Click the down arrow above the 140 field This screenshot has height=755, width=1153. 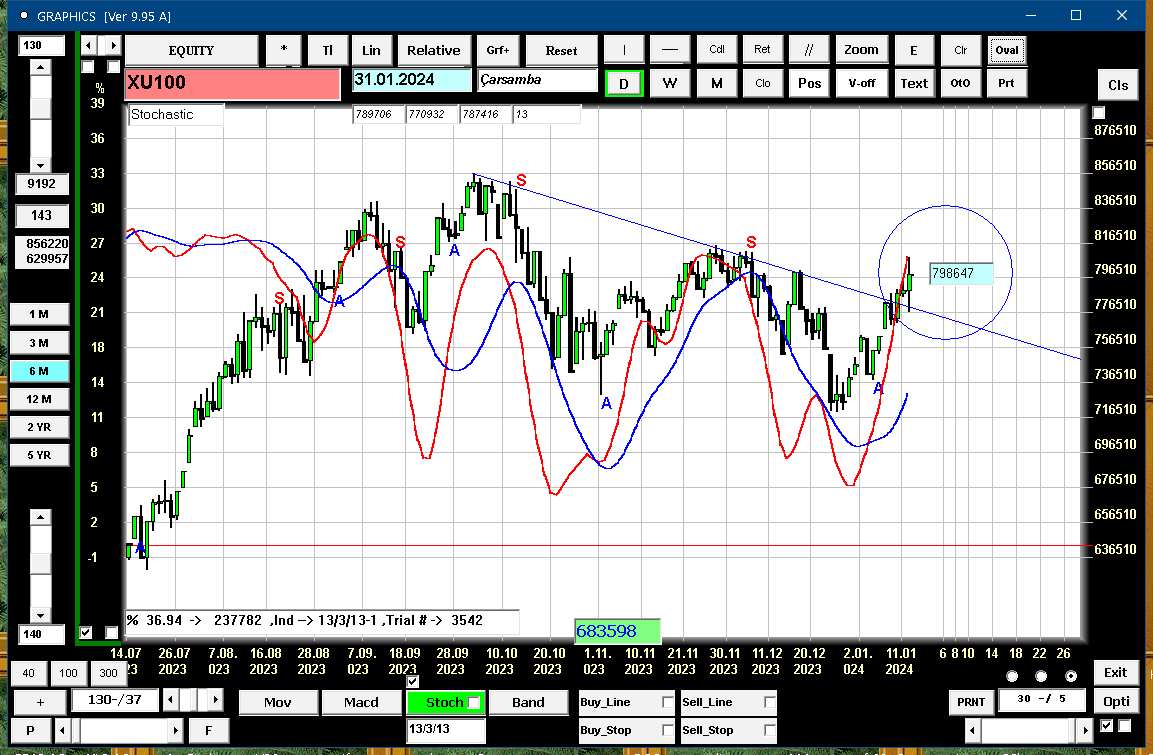coord(40,616)
